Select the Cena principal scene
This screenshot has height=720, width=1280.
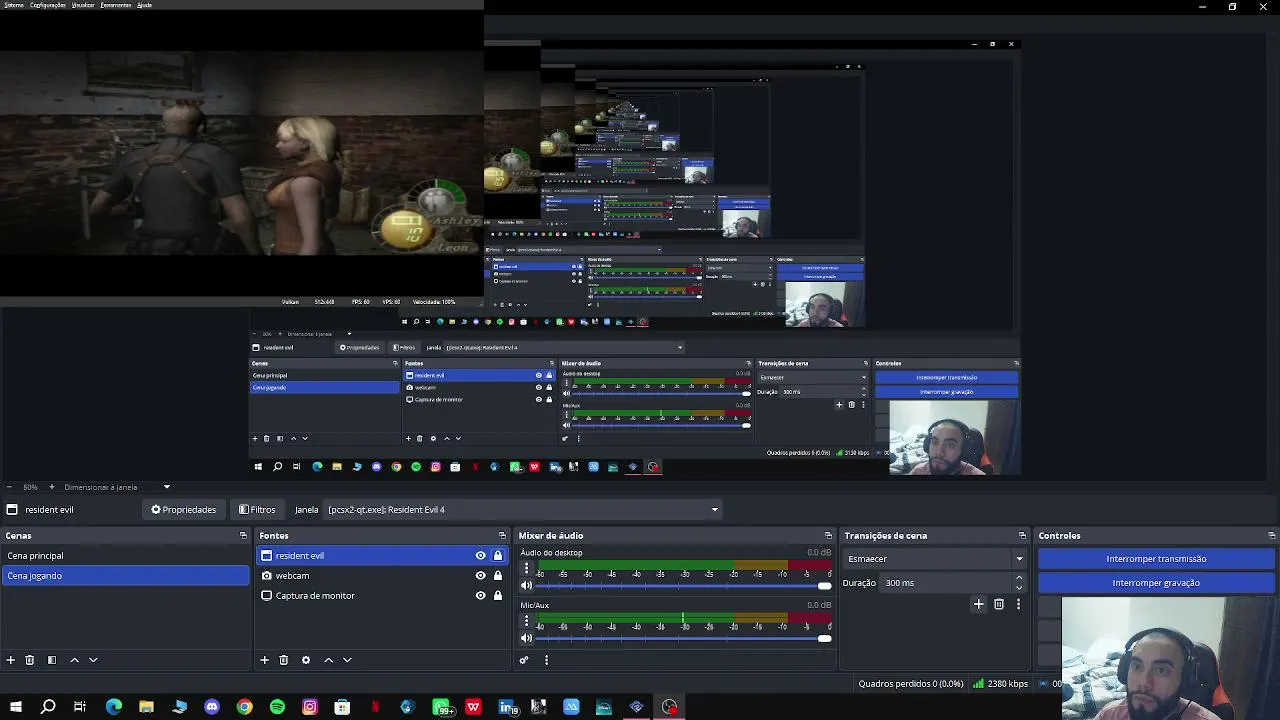click(x=126, y=556)
